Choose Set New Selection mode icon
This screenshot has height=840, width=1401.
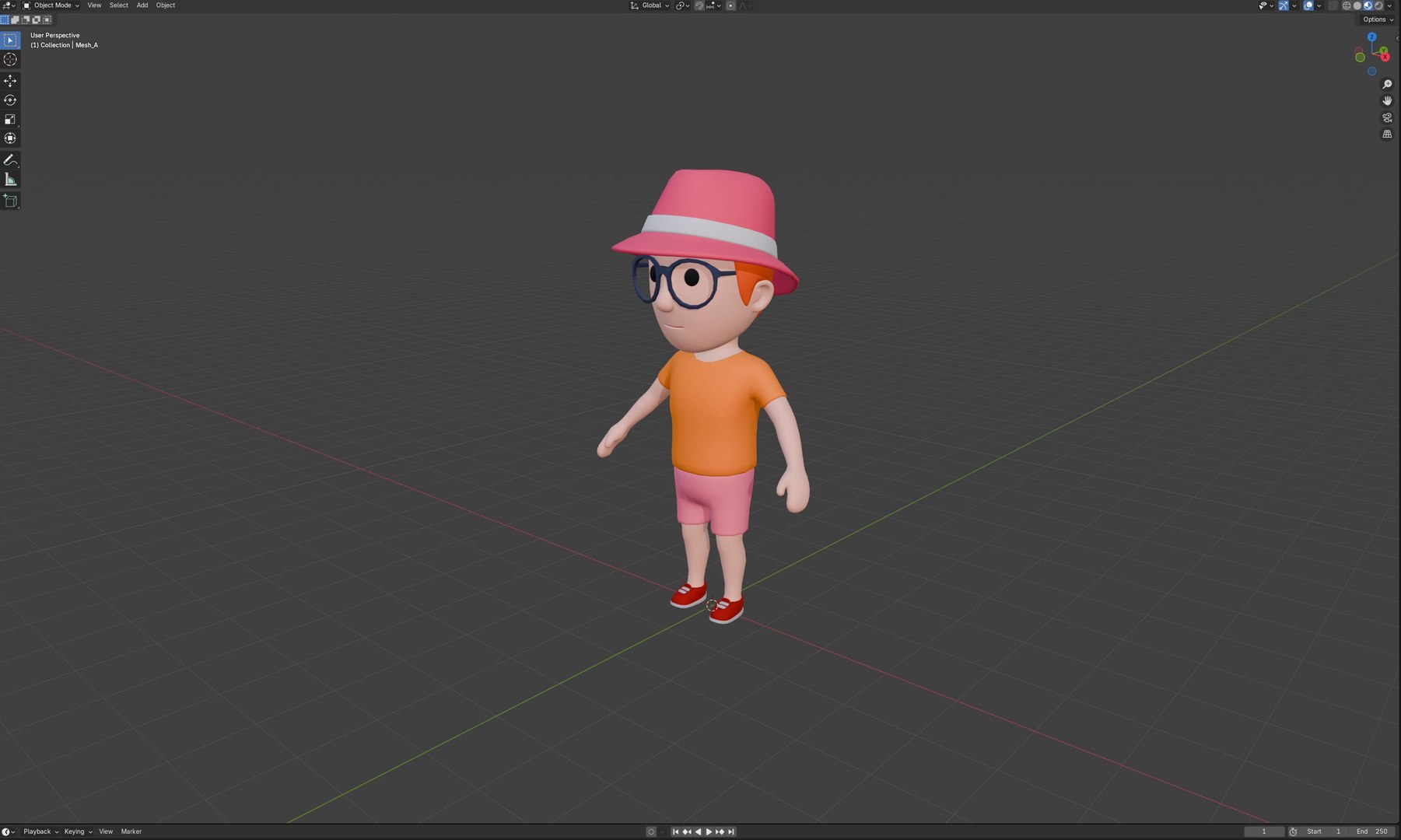coord(5,19)
